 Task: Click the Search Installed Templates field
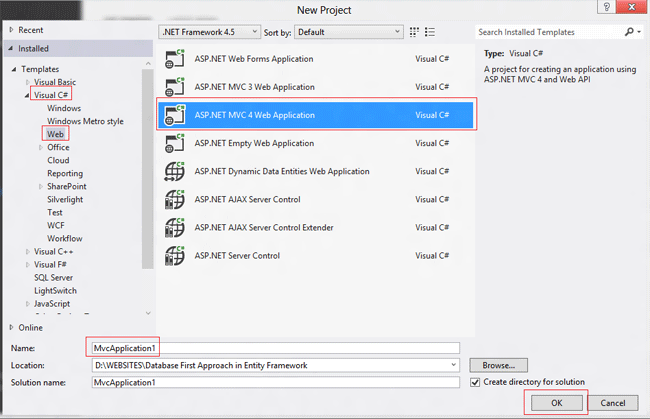pos(549,32)
